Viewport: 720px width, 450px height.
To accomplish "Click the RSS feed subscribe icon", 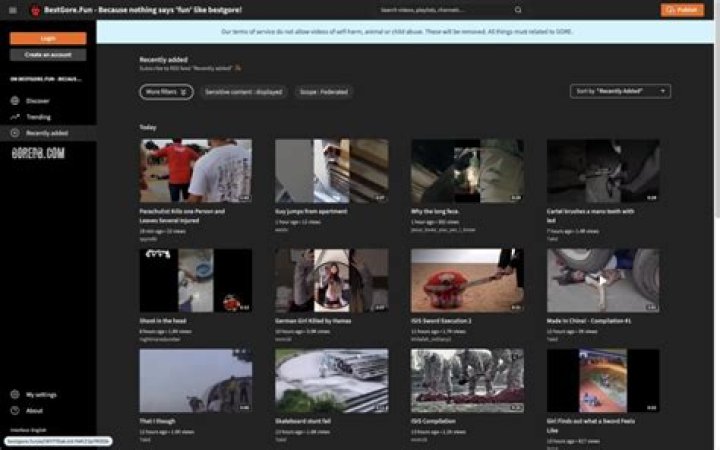I will click(x=238, y=68).
